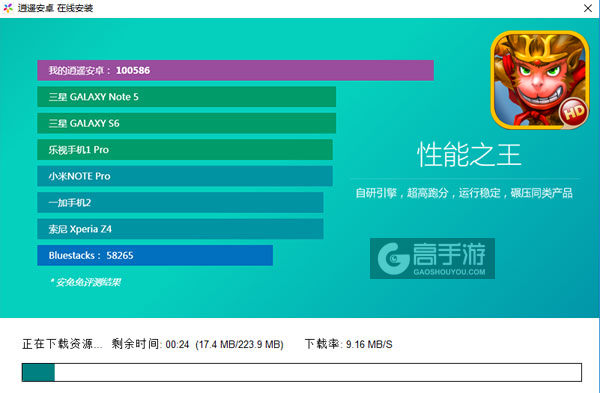
Task: Select the 我的逍遥安卓 100586 score bar
Action: click(x=235, y=70)
